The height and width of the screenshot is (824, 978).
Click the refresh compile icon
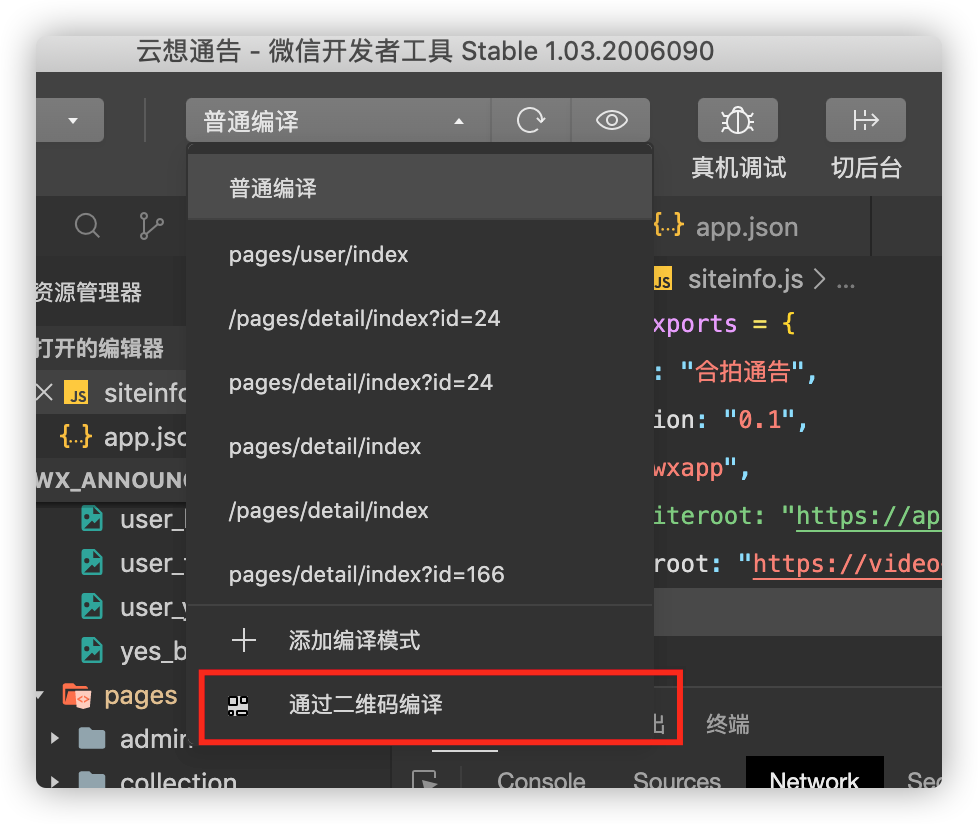point(531,120)
